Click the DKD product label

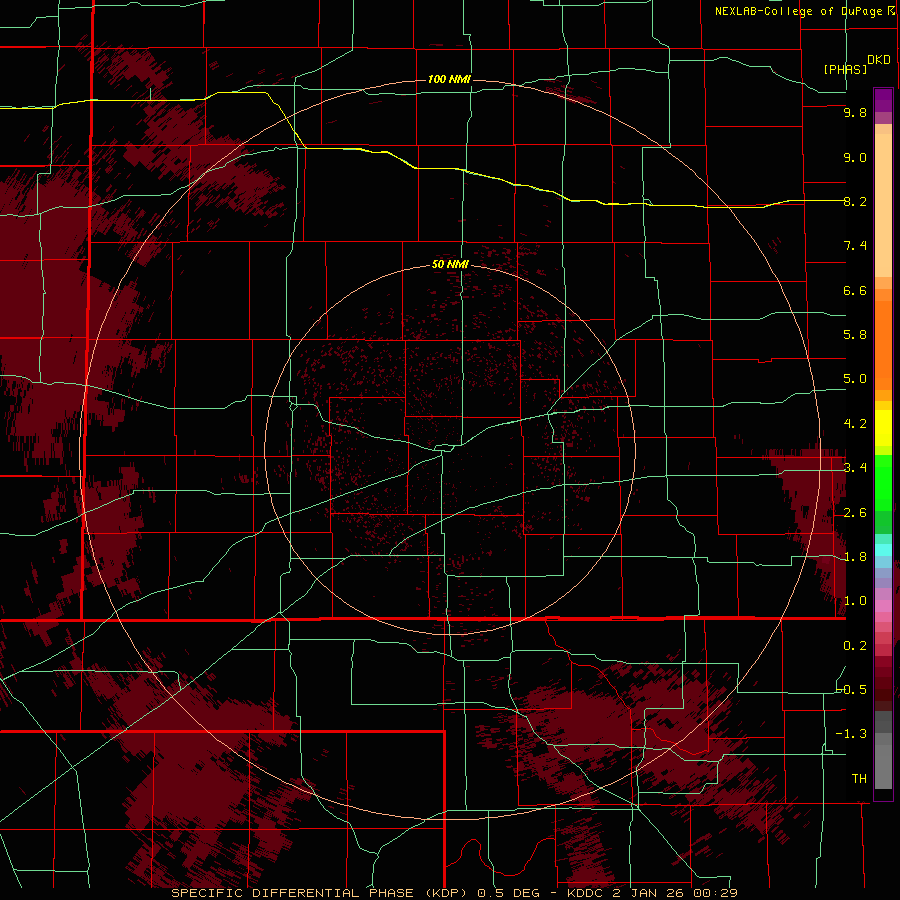(879, 59)
